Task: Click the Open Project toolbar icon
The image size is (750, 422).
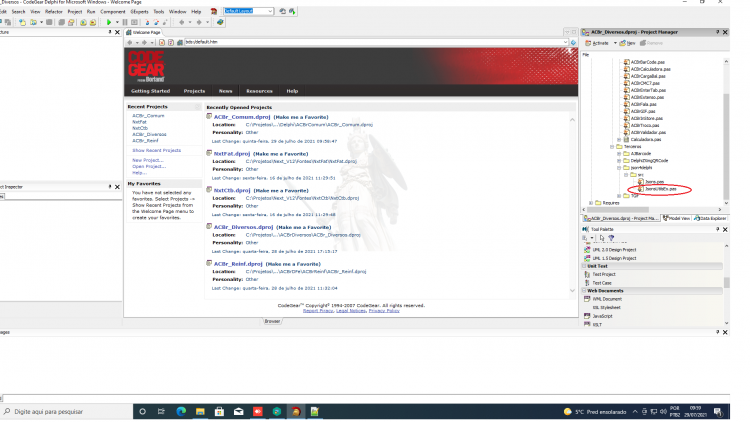Action: (33, 22)
